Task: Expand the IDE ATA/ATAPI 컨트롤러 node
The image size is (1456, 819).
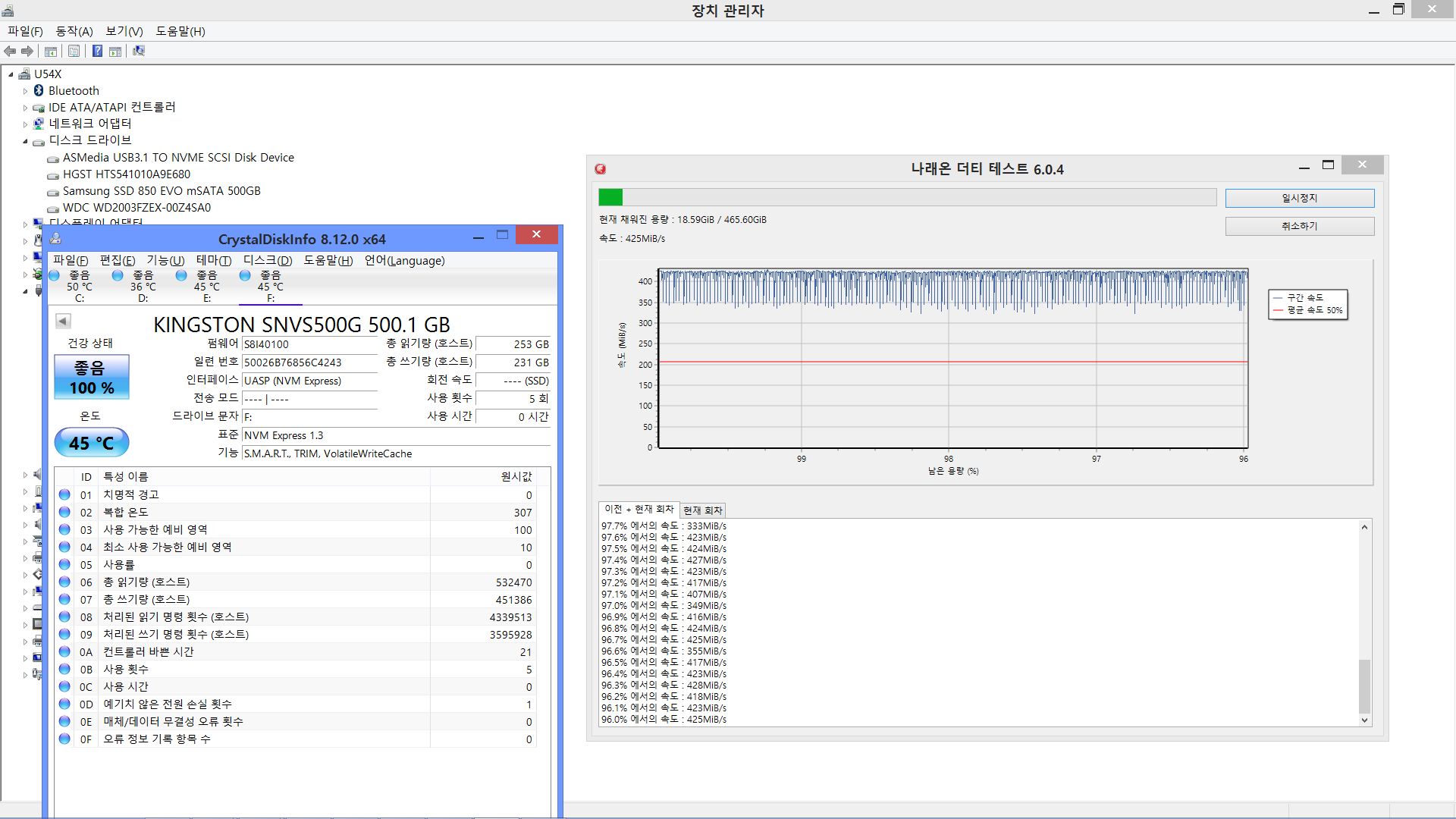Action: 25,108
